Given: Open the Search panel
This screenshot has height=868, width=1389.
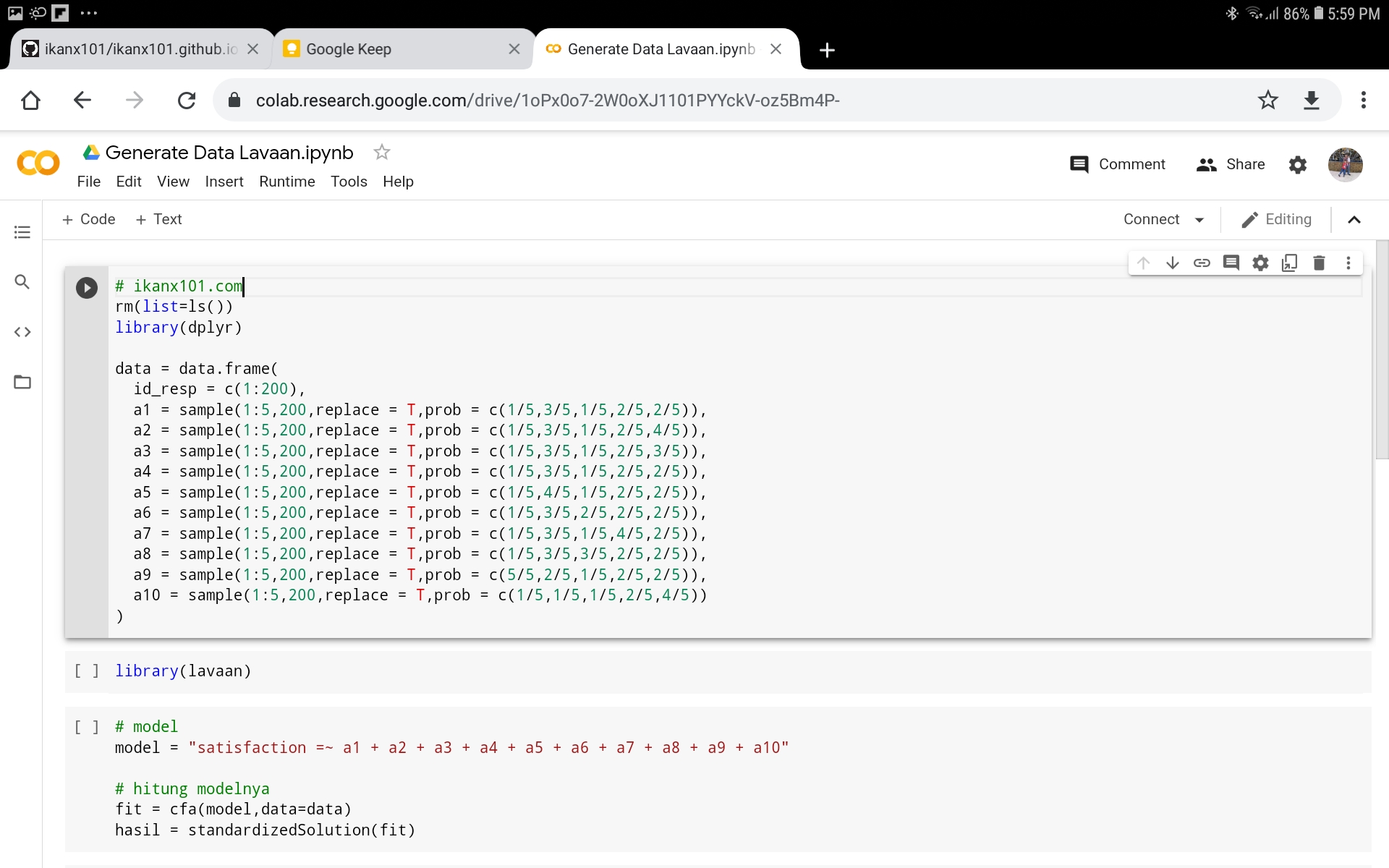Looking at the screenshot, I should [x=23, y=281].
